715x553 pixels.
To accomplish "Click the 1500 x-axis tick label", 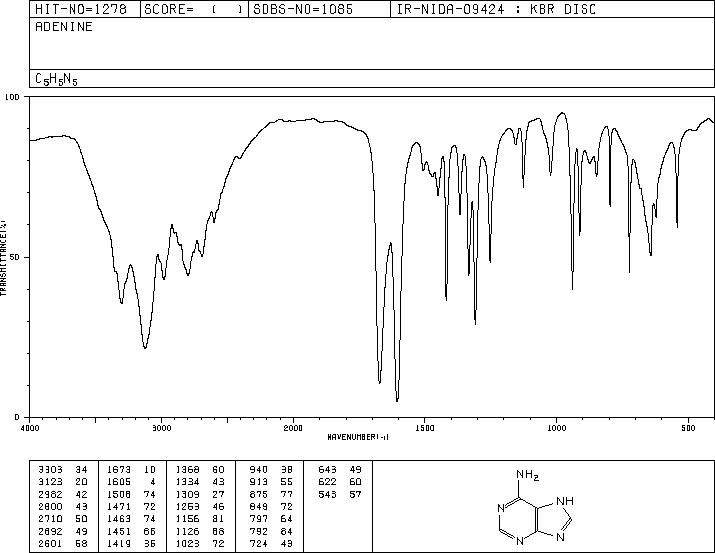I will (x=425, y=428).
